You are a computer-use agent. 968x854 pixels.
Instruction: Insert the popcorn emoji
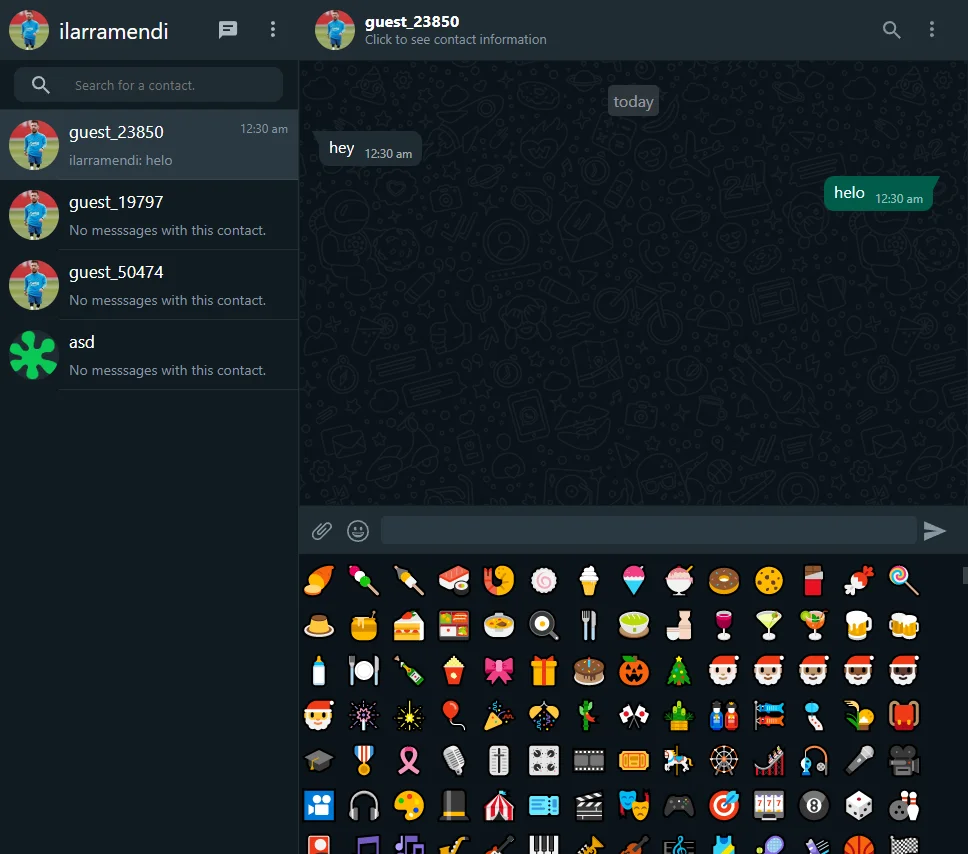click(x=454, y=671)
